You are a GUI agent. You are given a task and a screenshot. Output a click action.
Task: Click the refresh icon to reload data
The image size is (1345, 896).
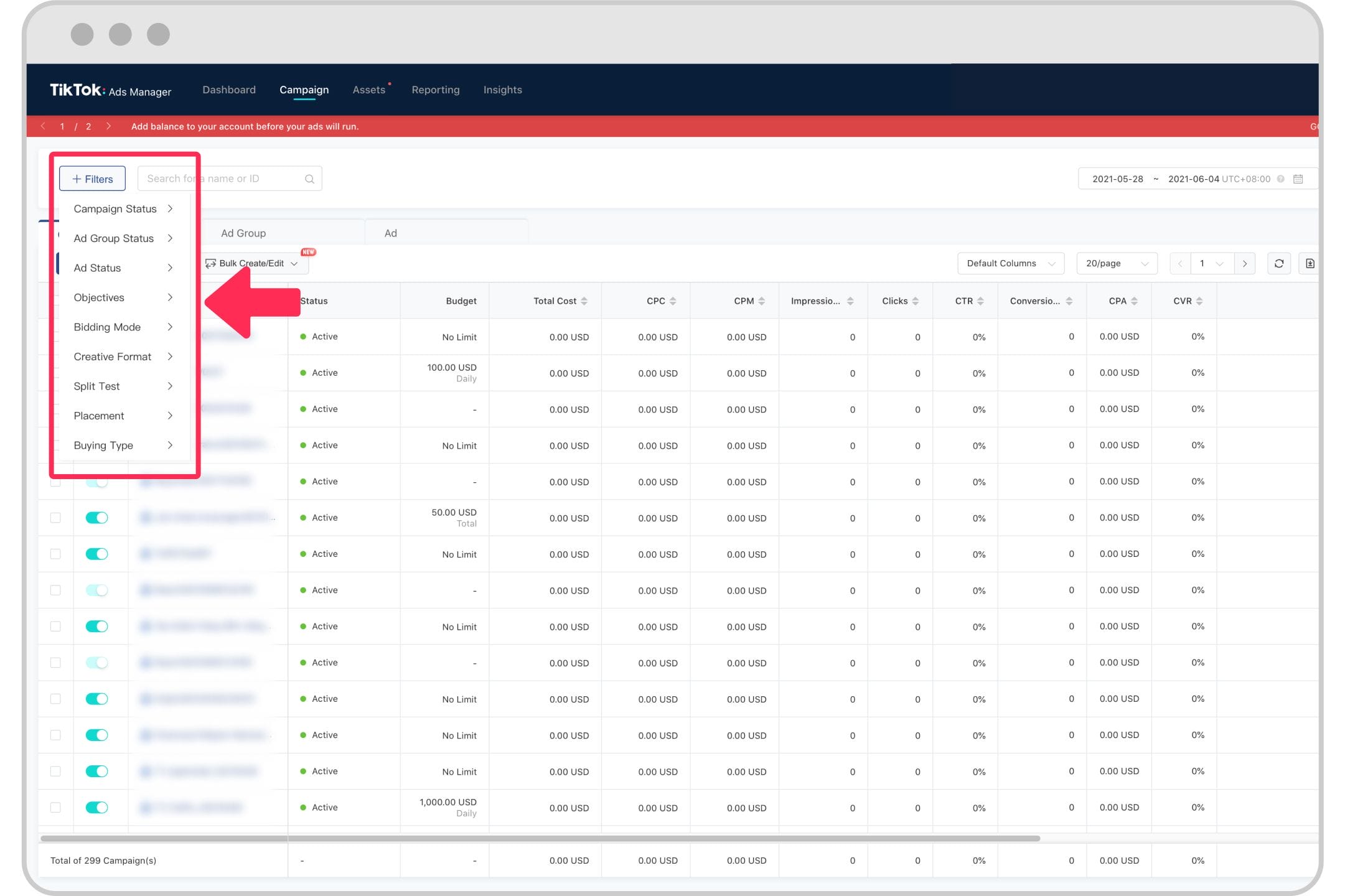tap(1279, 263)
